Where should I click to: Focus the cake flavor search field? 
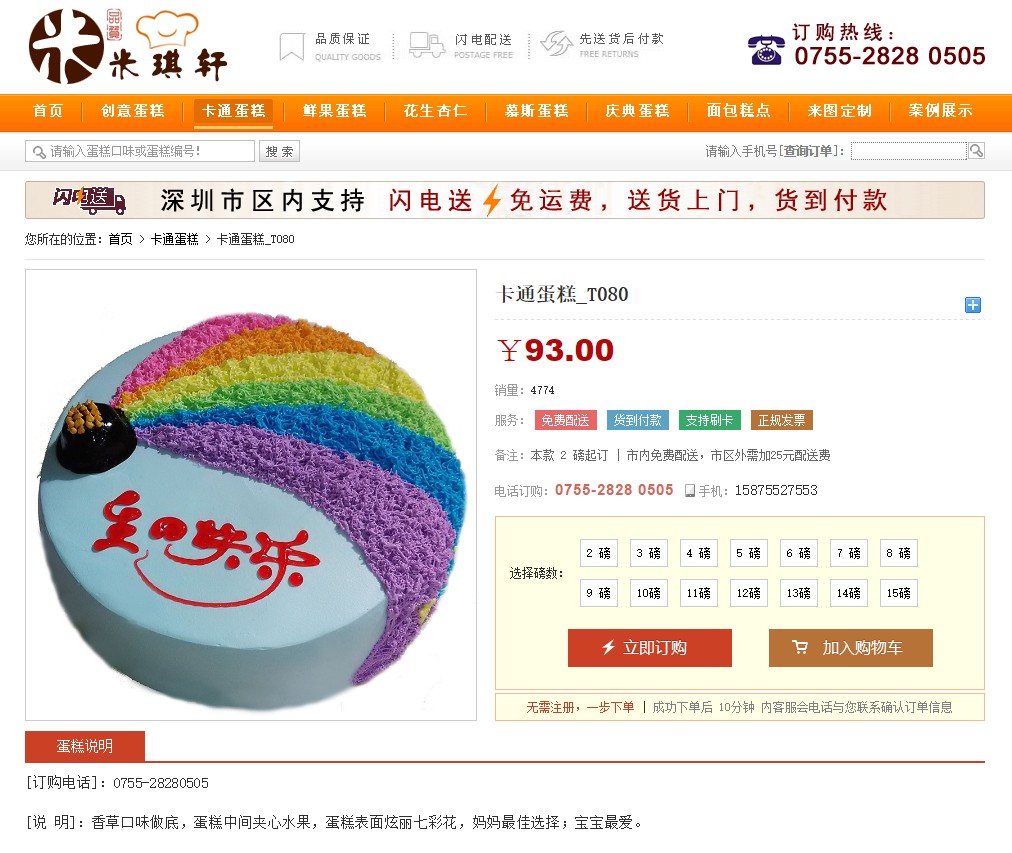point(140,151)
